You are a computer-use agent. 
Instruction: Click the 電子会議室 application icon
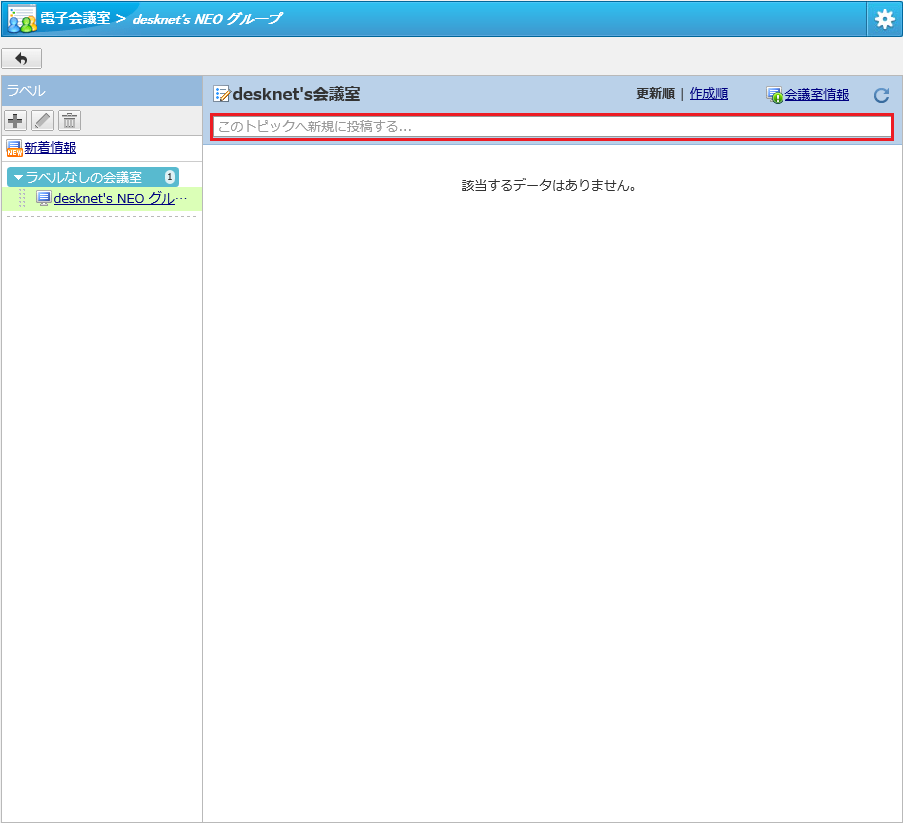point(22,19)
